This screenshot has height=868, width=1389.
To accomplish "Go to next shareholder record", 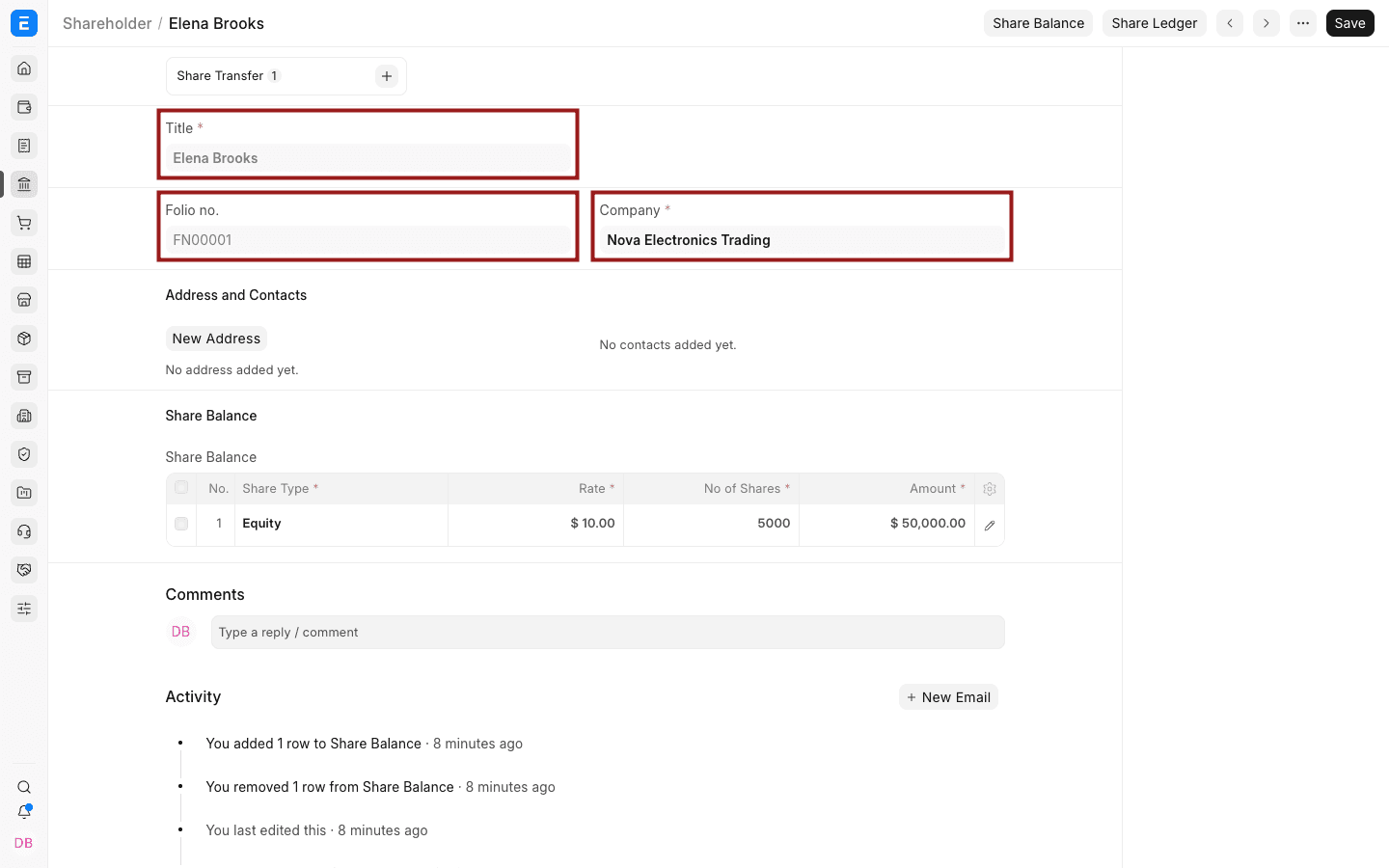I will (x=1266, y=23).
